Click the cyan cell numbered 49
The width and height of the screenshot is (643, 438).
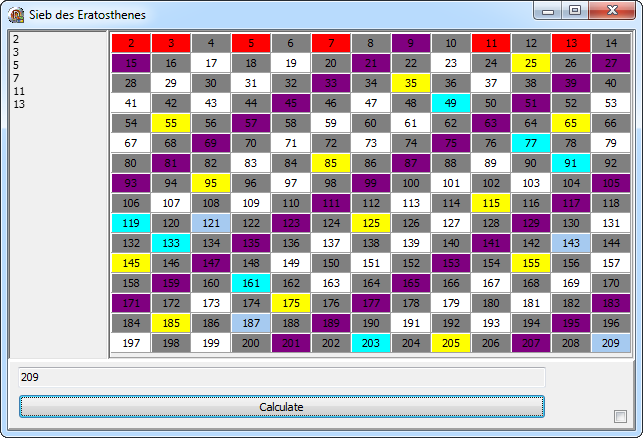coord(451,103)
